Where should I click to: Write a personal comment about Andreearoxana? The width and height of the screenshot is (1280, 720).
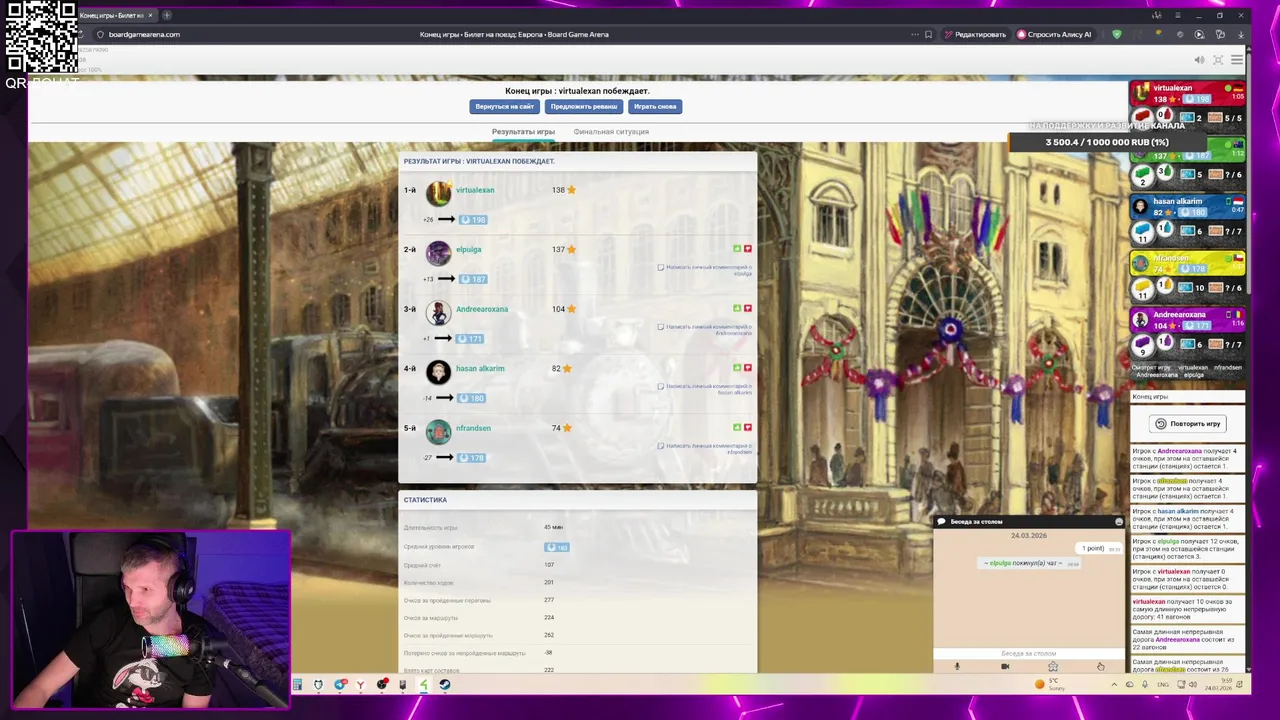705,329
